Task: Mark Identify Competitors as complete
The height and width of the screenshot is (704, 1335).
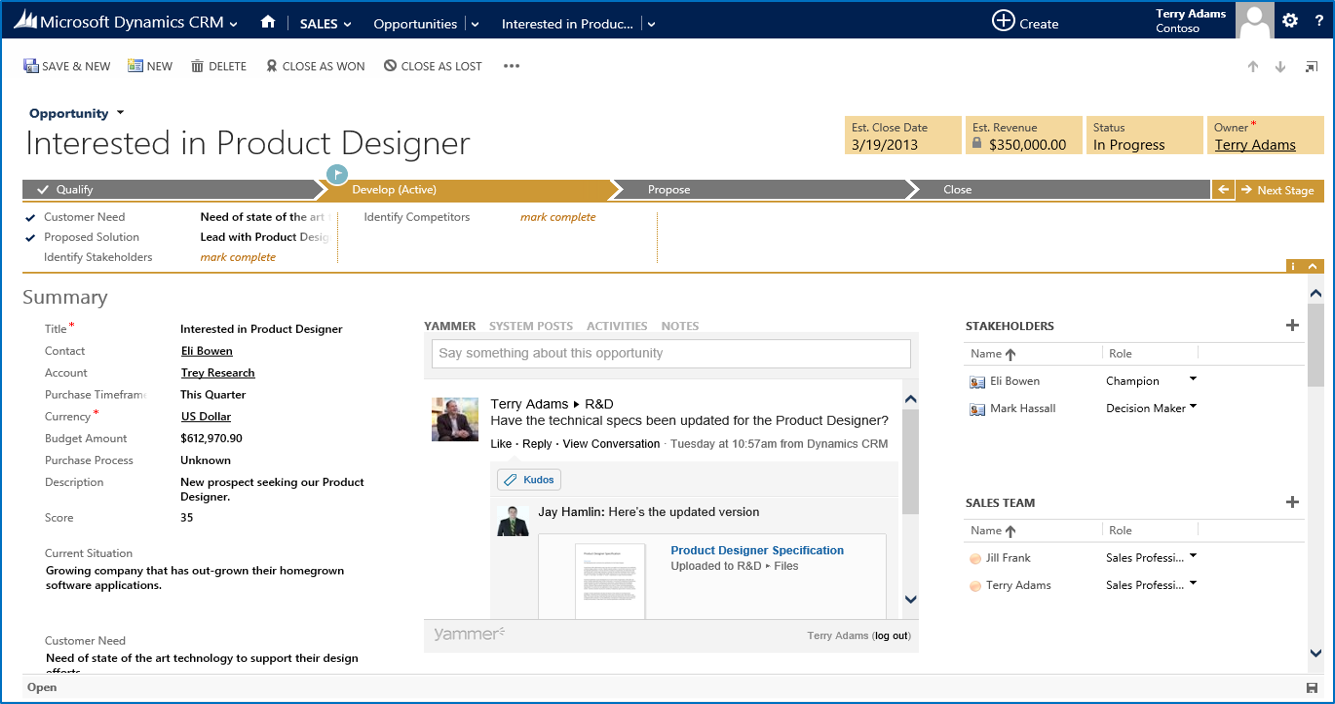Action: [x=557, y=217]
